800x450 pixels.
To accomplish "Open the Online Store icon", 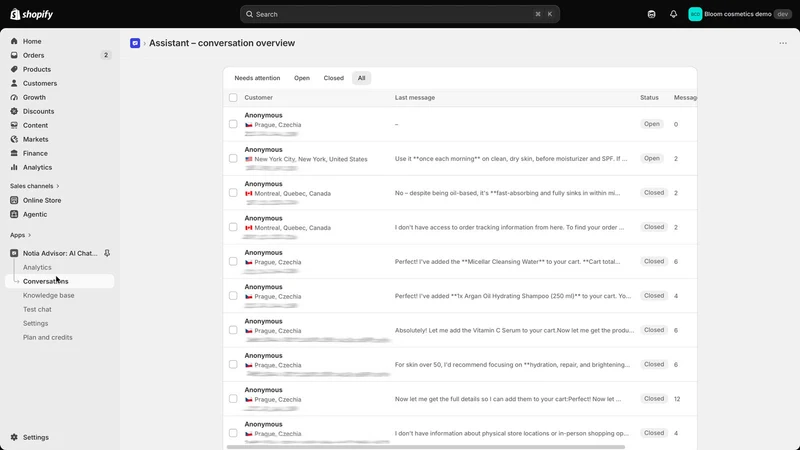I will coord(14,201).
